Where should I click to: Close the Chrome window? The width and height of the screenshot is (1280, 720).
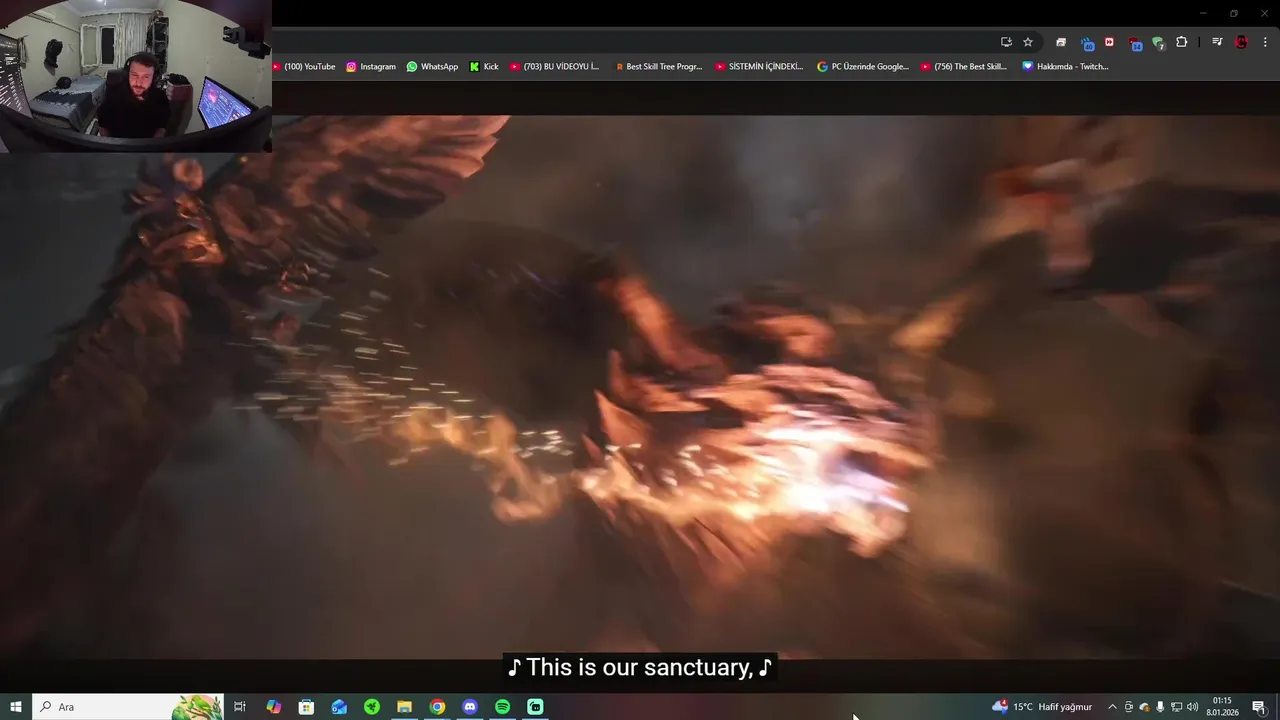[1263, 13]
